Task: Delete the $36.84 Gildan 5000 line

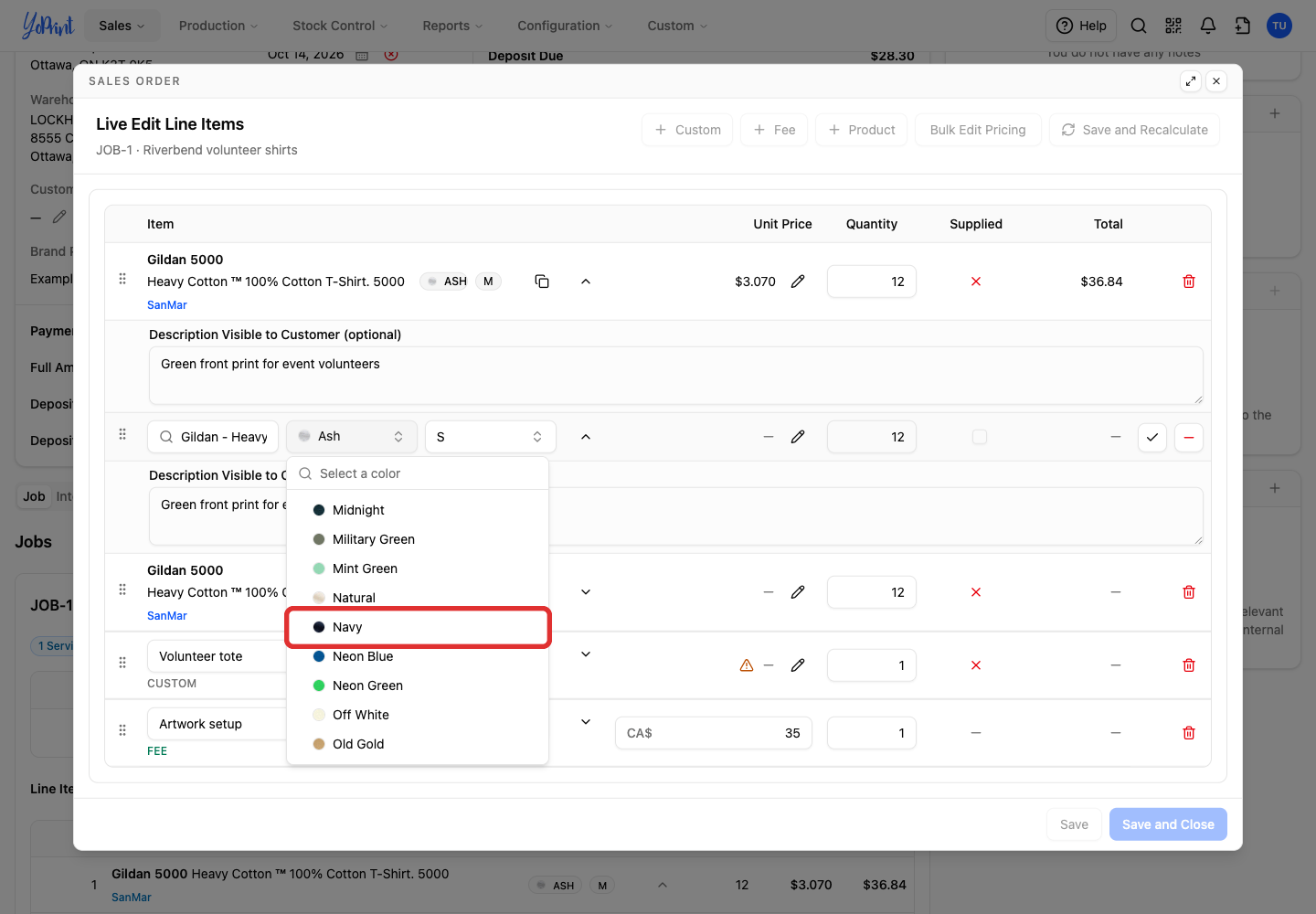Action: click(1189, 282)
